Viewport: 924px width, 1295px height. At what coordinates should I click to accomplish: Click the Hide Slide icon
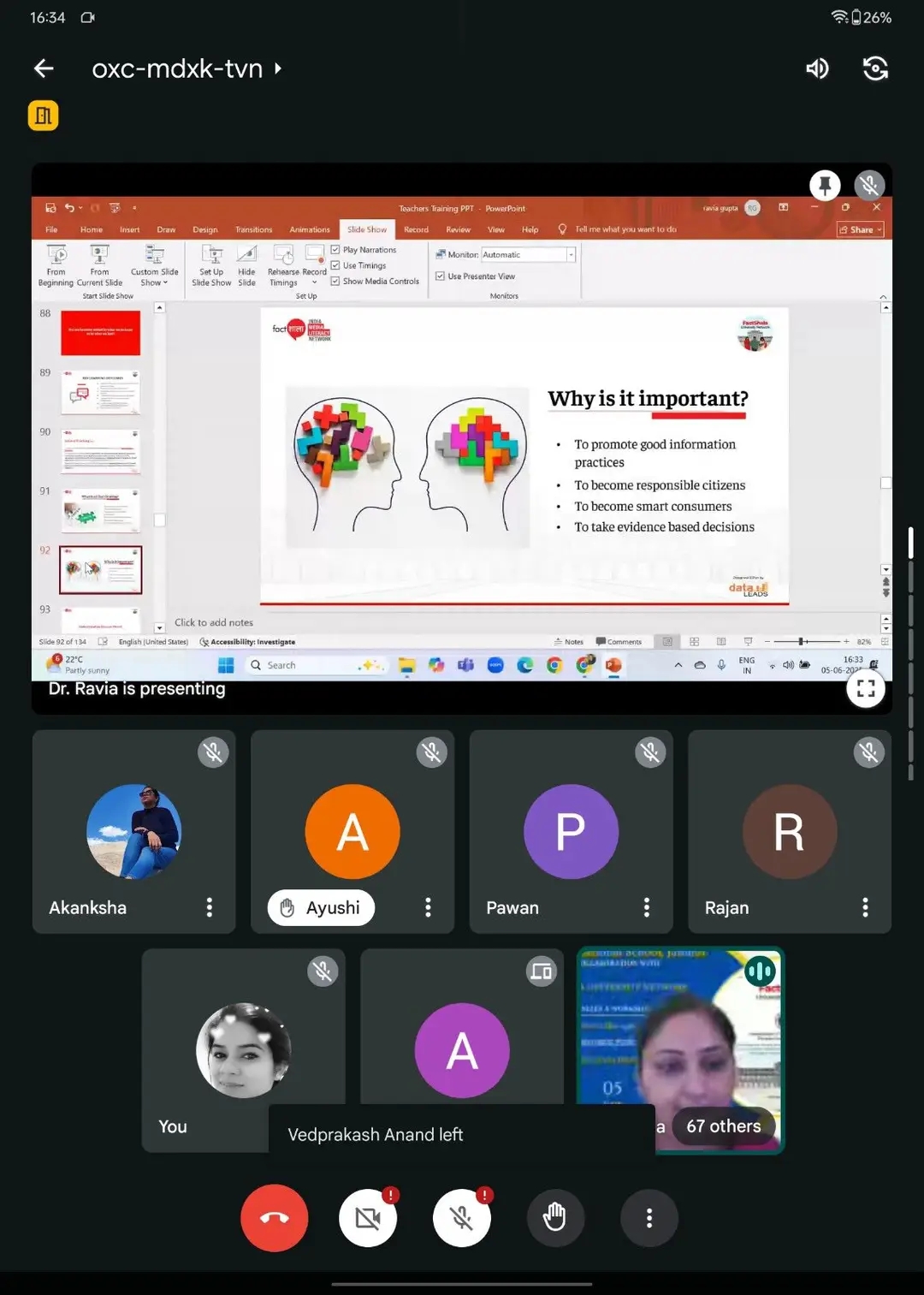click(x=246, y=265)
